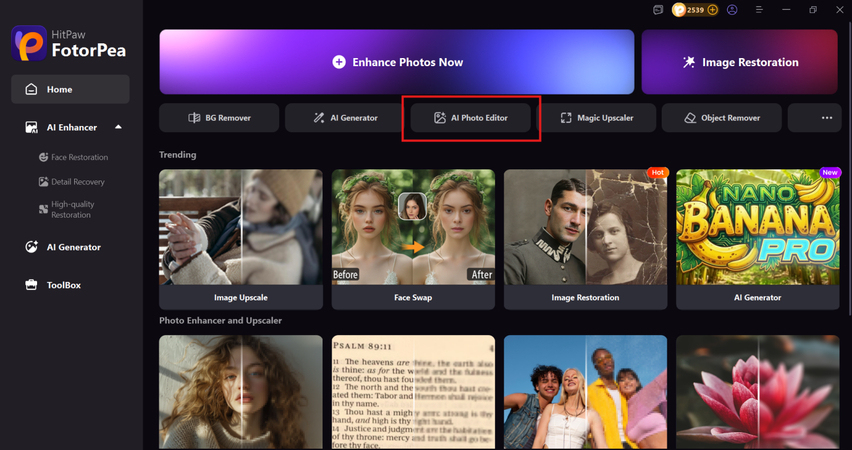This screenshot has height=450, width=852.
Task: Click the Face Restoration icon
Action: click(x=43, y=157)
